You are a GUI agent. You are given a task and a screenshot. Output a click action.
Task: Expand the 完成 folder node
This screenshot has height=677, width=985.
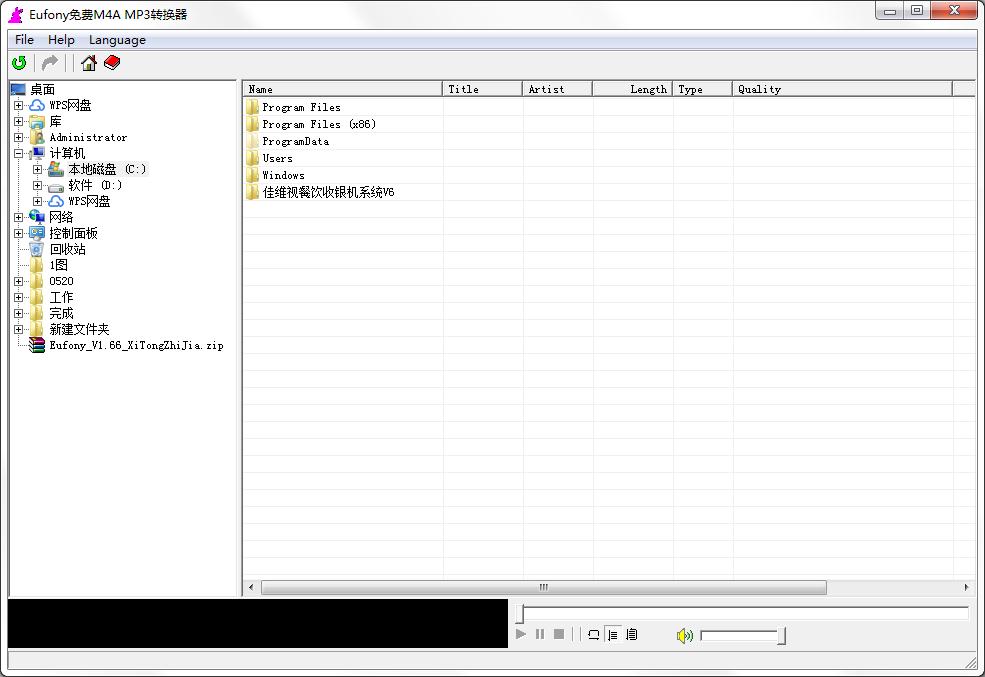(x=18, y=313)
